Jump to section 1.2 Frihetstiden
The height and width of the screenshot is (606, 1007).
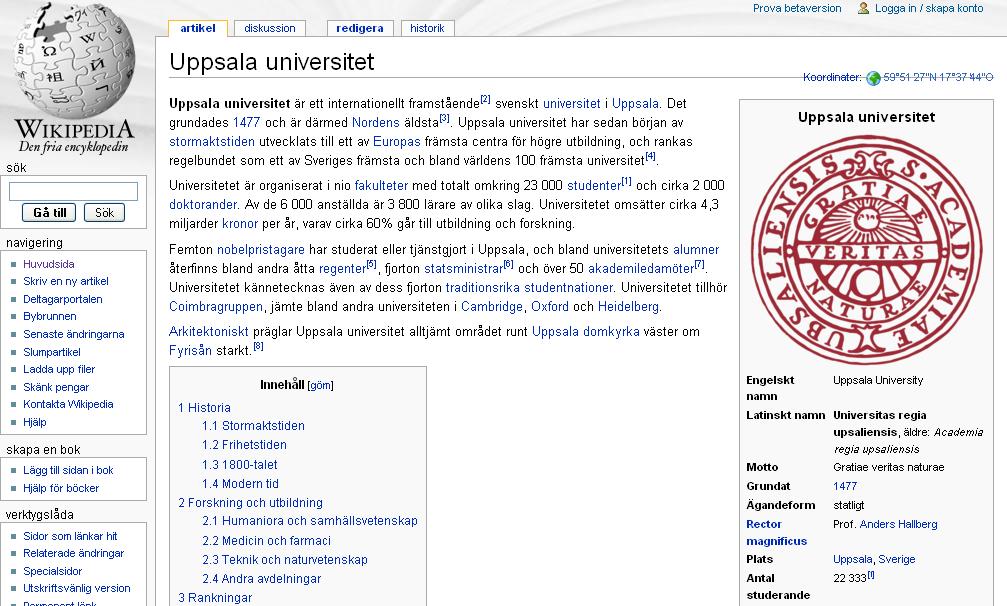(x=244, y=445)
